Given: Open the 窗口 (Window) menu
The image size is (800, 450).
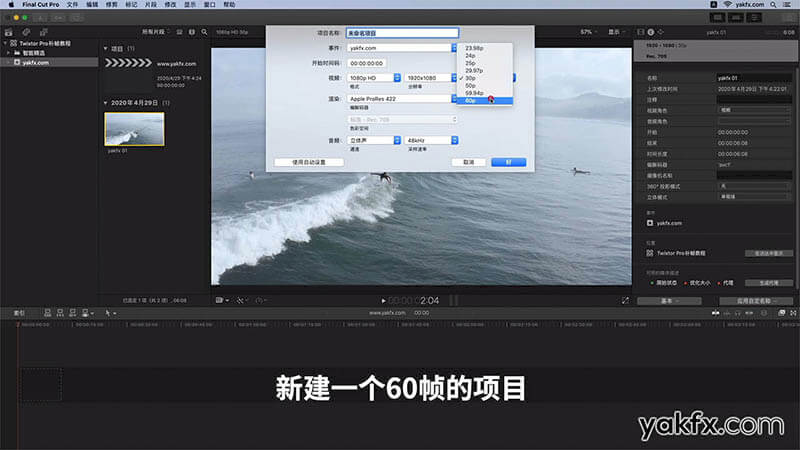Looking at the screenshot, I should pos(210,4).
